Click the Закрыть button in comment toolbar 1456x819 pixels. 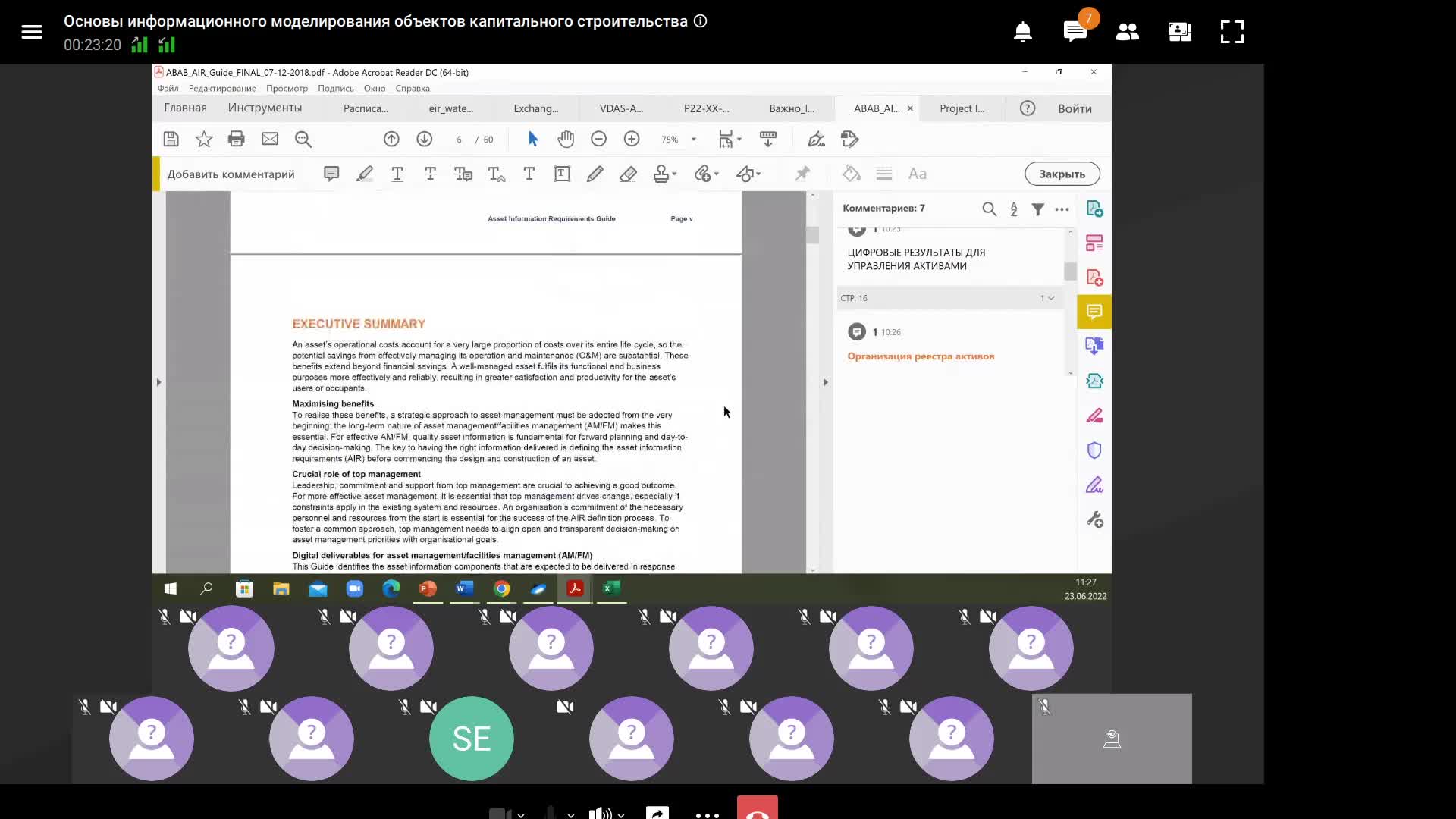point(1062,174)
